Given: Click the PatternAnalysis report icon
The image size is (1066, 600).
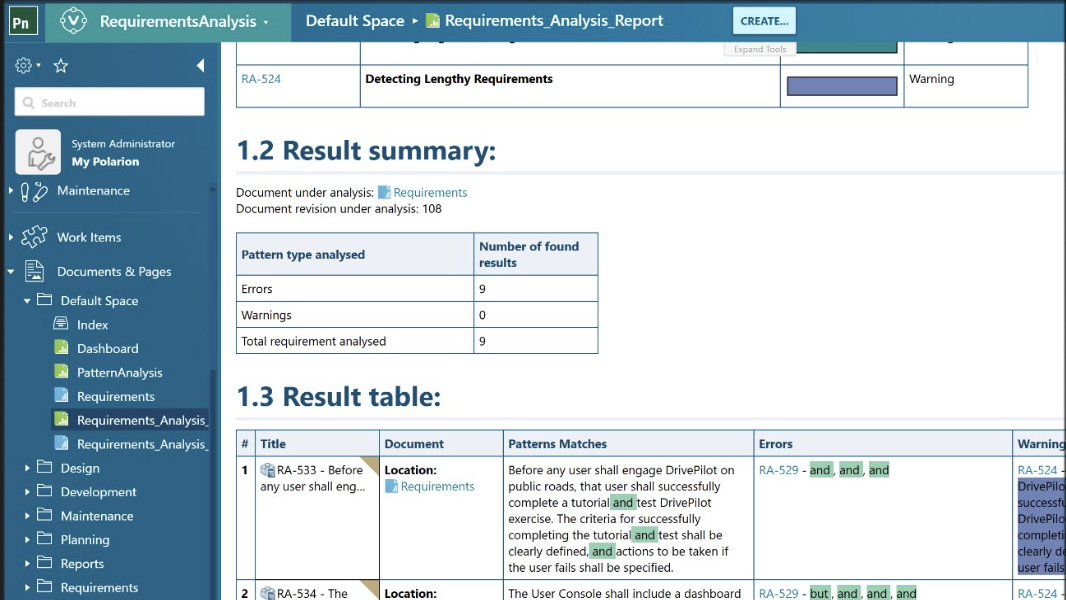Looking at the screenshot, I should 61,371.
